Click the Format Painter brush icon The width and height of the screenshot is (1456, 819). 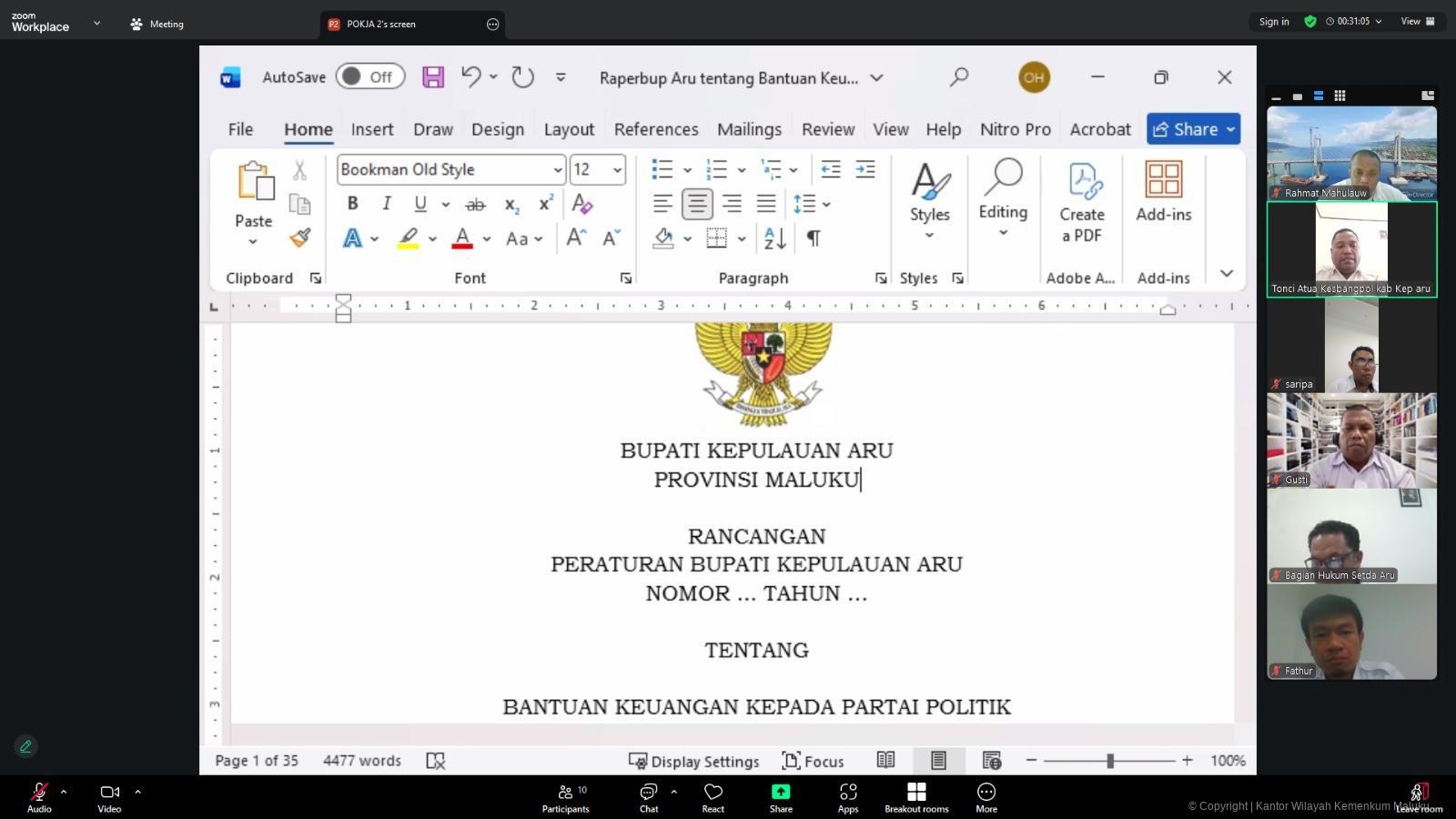300,238
